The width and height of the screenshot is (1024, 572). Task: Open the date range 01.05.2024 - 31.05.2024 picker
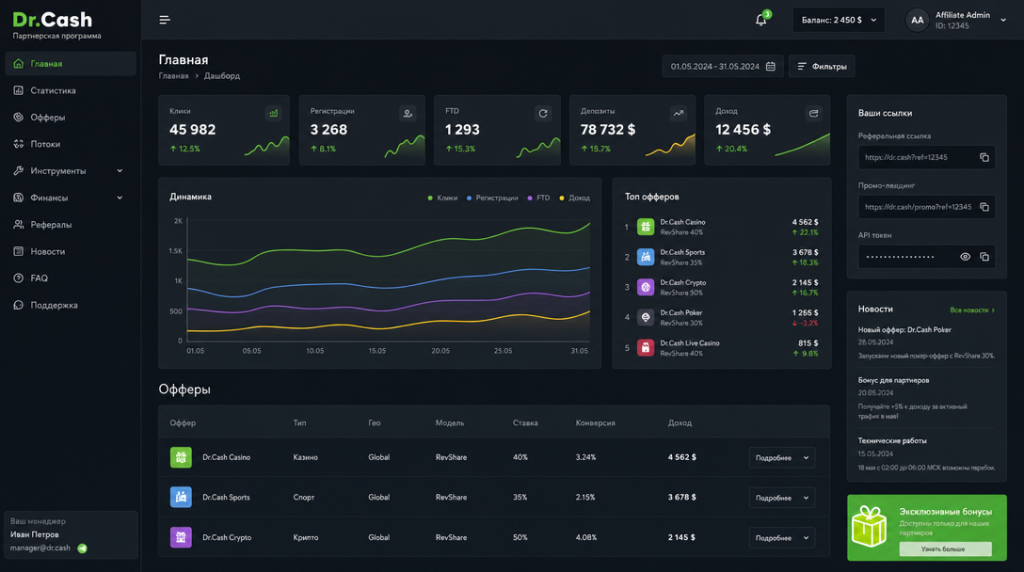[722, 67]
